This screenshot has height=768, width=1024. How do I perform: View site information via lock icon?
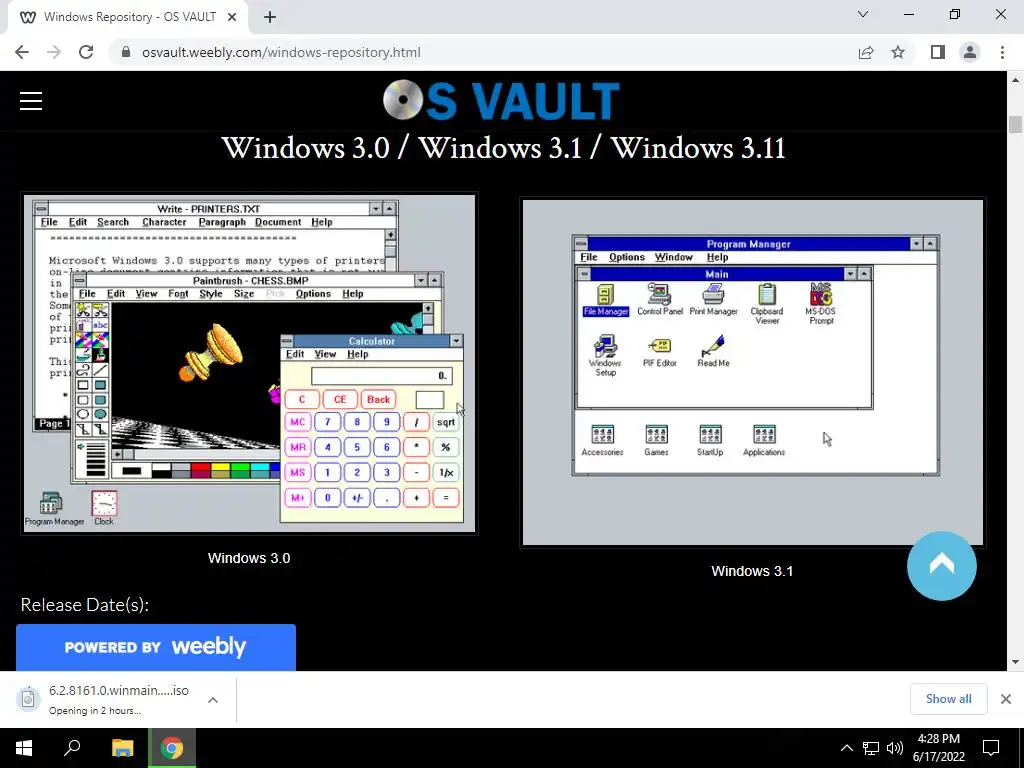pyautogui.click(x=126, y=52)
